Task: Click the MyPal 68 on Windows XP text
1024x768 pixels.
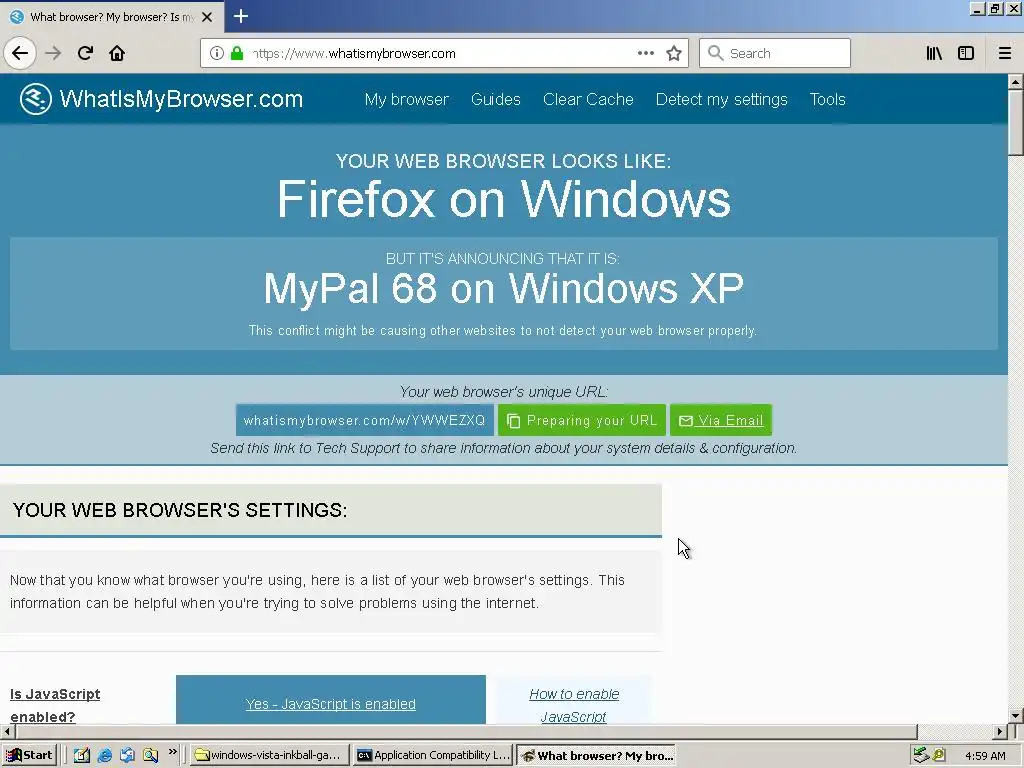Action: 504,288
